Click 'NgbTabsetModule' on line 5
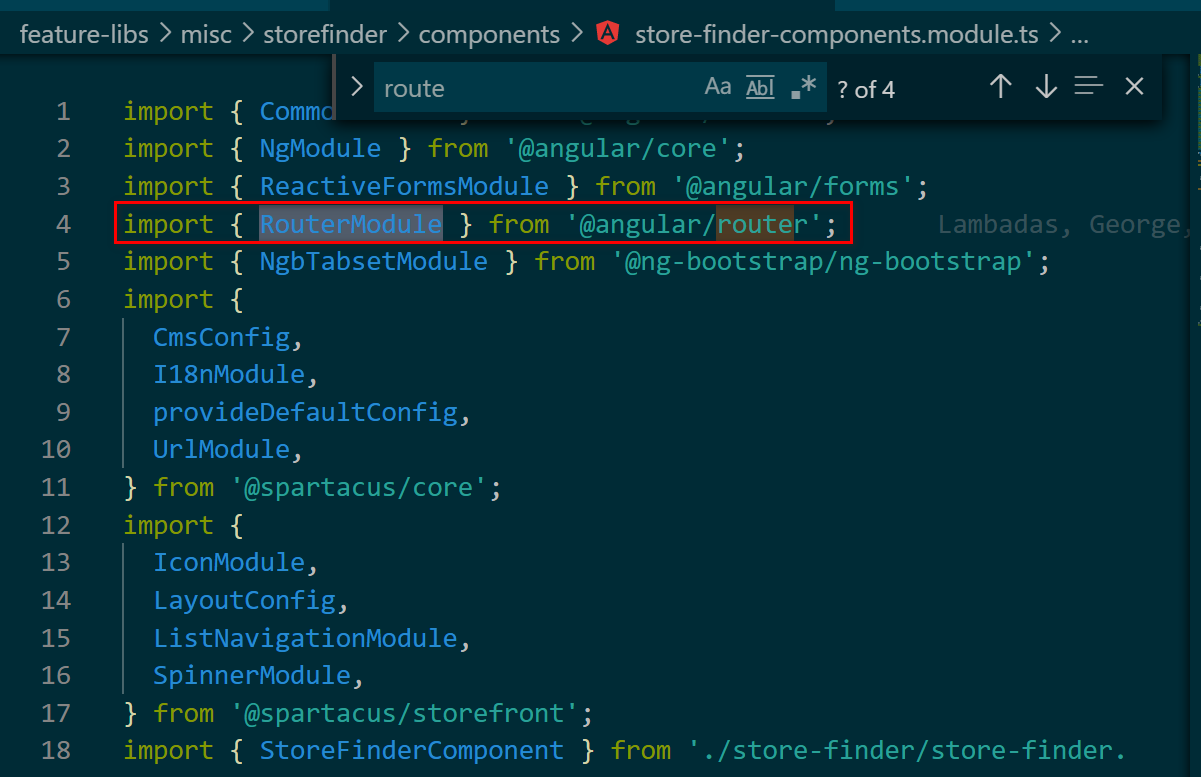The width and height of the screenshot is (1201, 777). pyautogui.click(x=374, y=262)
